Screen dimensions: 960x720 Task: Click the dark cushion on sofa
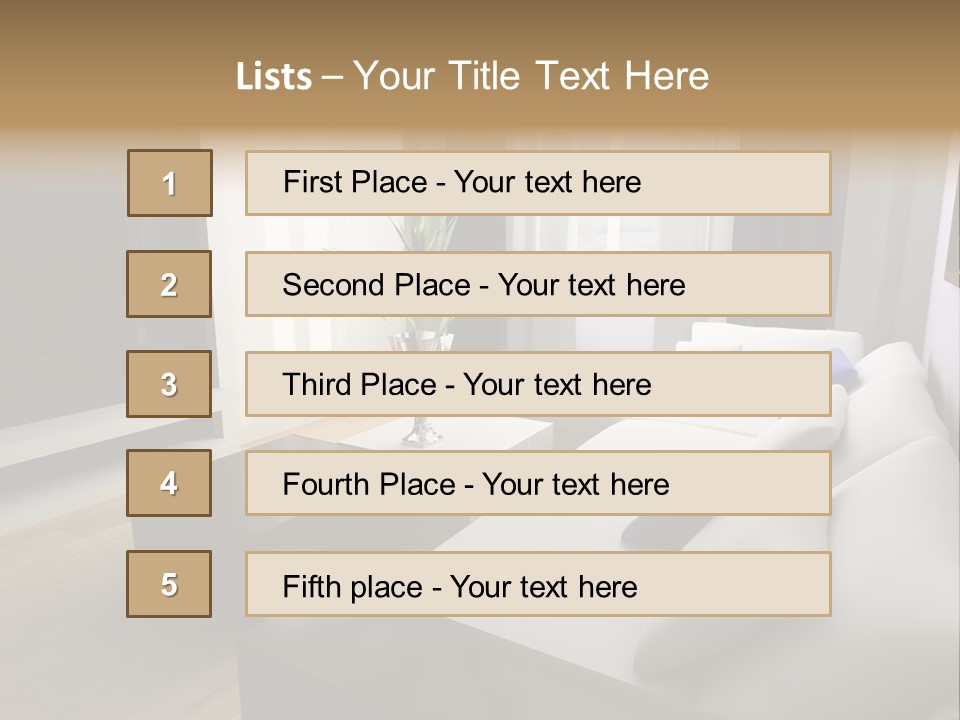(660, 528)
